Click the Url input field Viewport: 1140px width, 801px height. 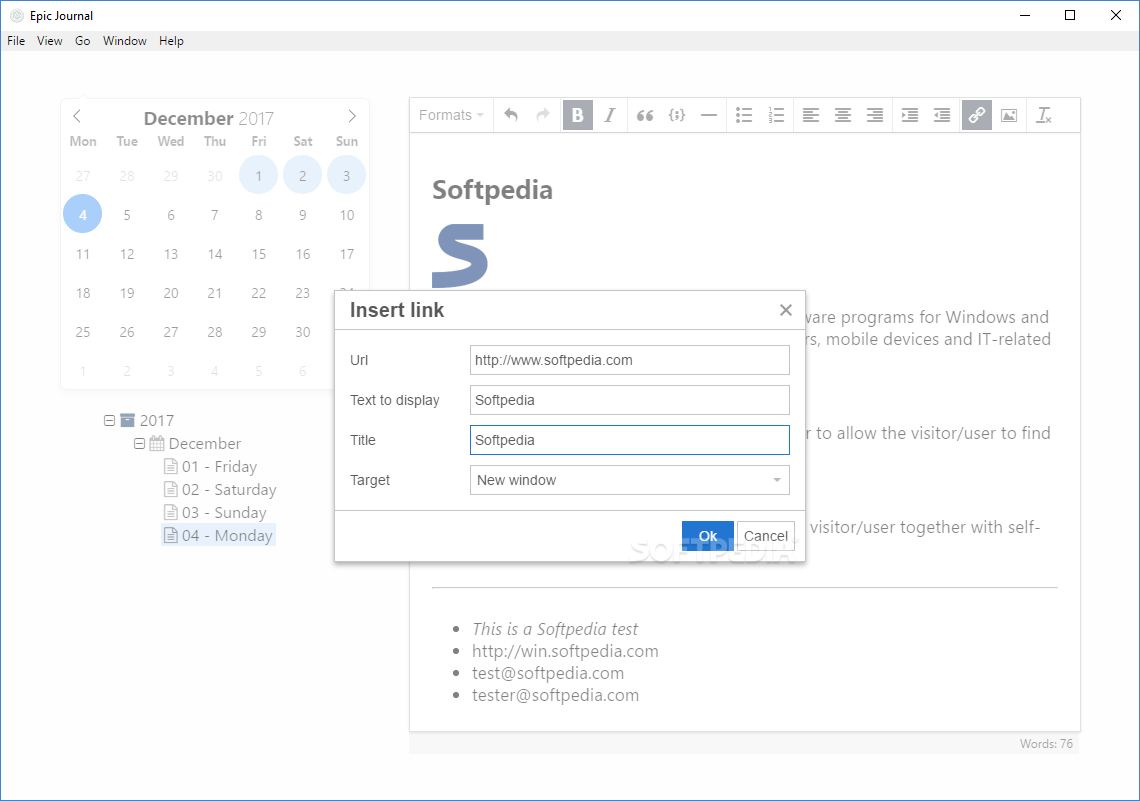click(630, 360)
